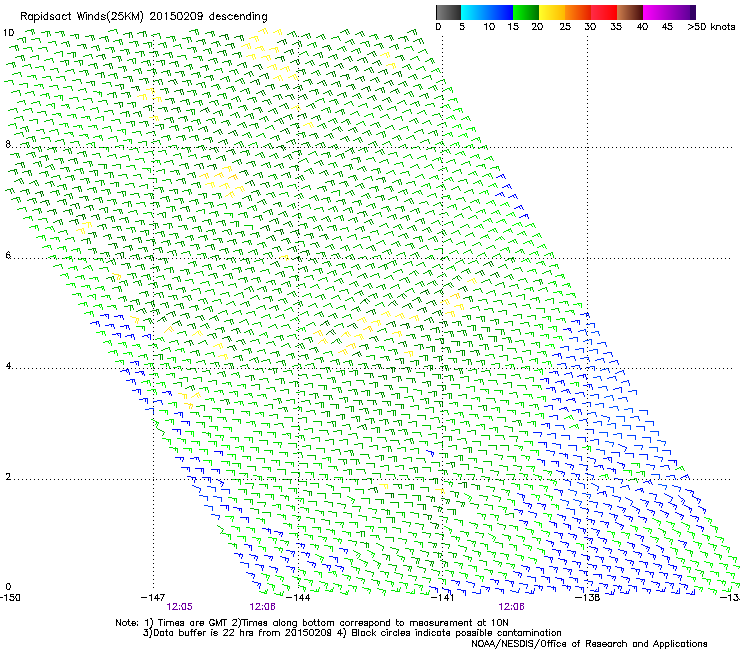
Task: Click the latitude axis label '6'
Action: (x=8, y=255)
